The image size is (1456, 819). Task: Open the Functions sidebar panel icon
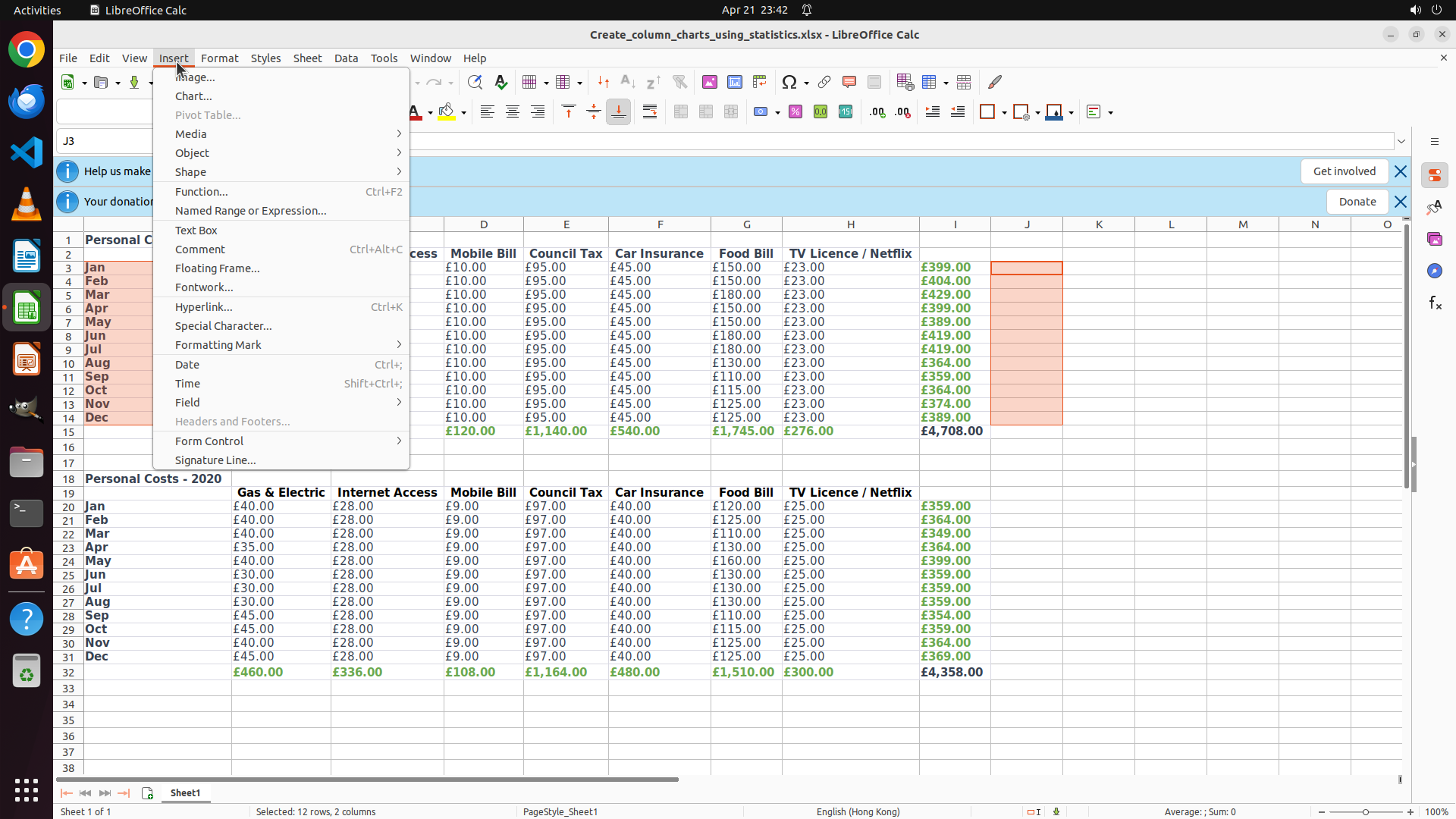(1435, 303)
